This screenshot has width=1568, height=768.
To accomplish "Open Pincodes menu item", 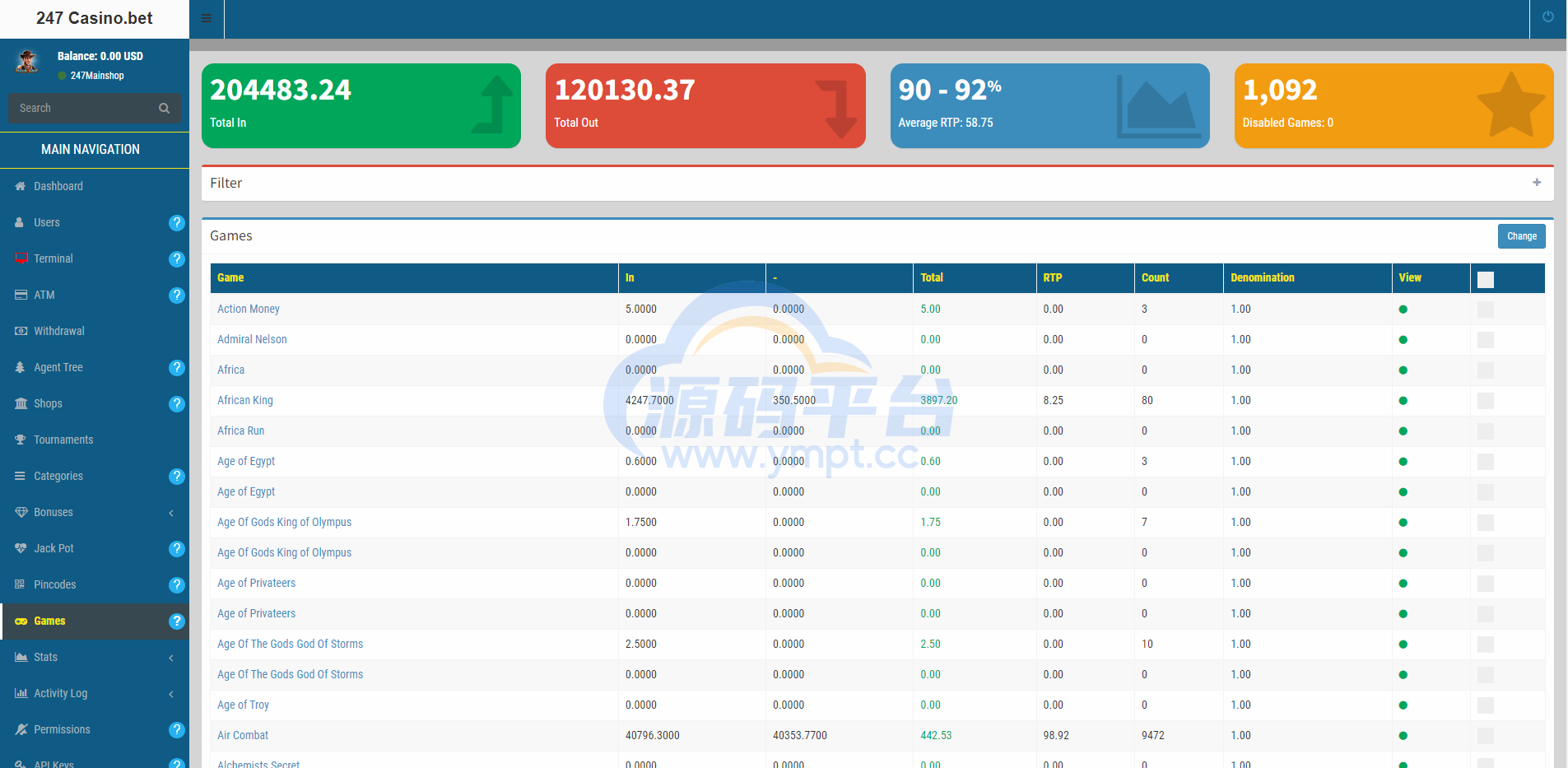I will coord(95,584).
